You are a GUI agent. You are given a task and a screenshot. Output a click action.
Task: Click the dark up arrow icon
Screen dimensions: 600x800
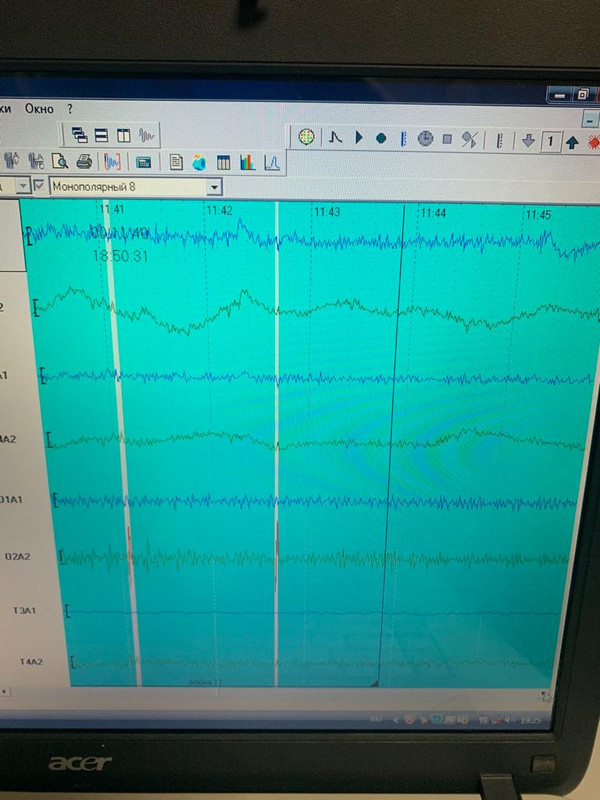572,142
